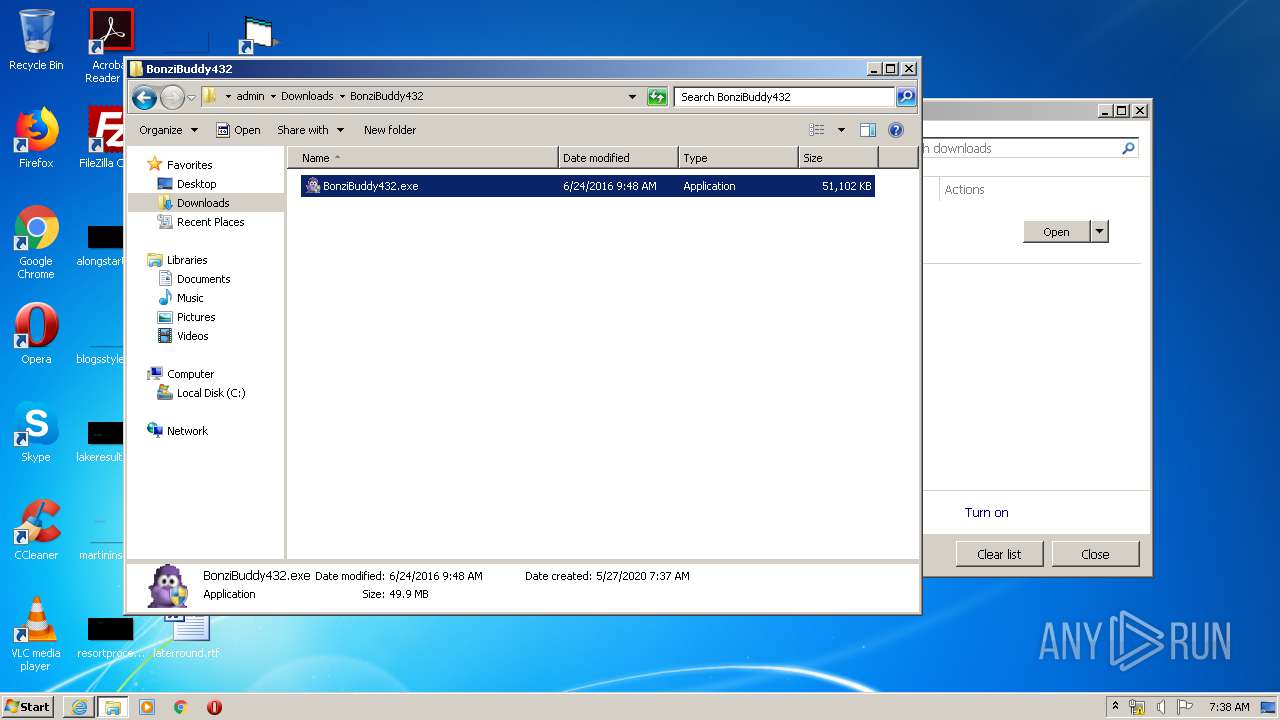
Task: Click the Clear list button
Action: click(999, 554)
